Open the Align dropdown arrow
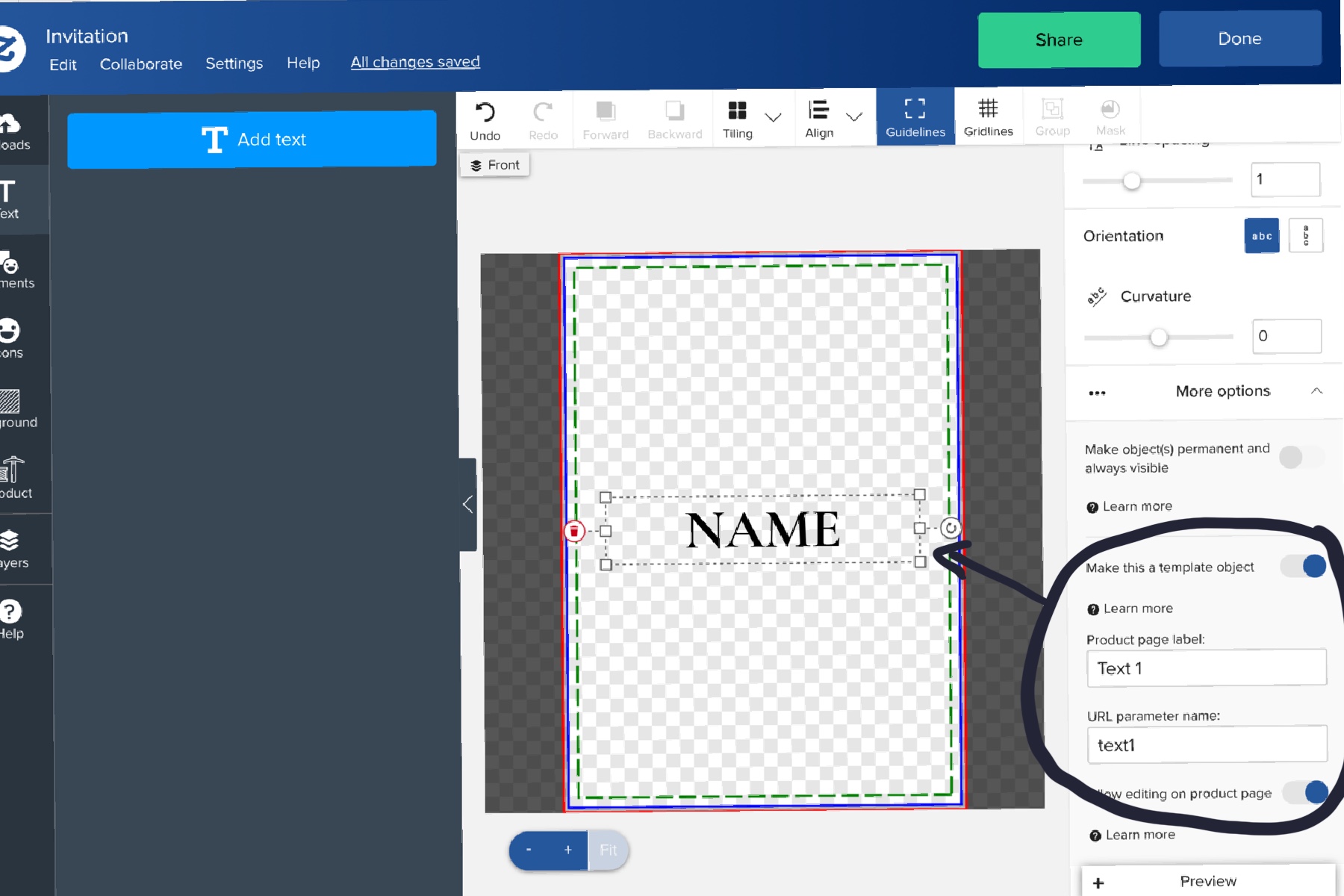 pyautogui.click(x=854, y=116)
